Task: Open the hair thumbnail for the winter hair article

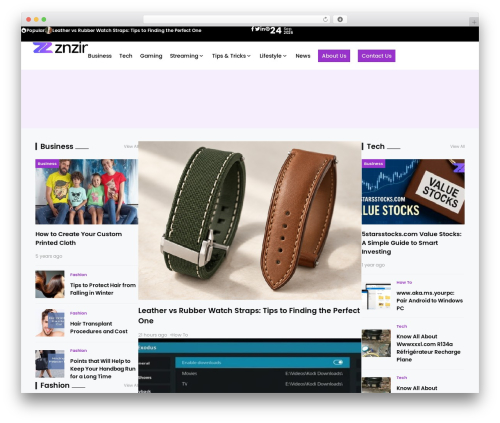Action: (50, 284)
